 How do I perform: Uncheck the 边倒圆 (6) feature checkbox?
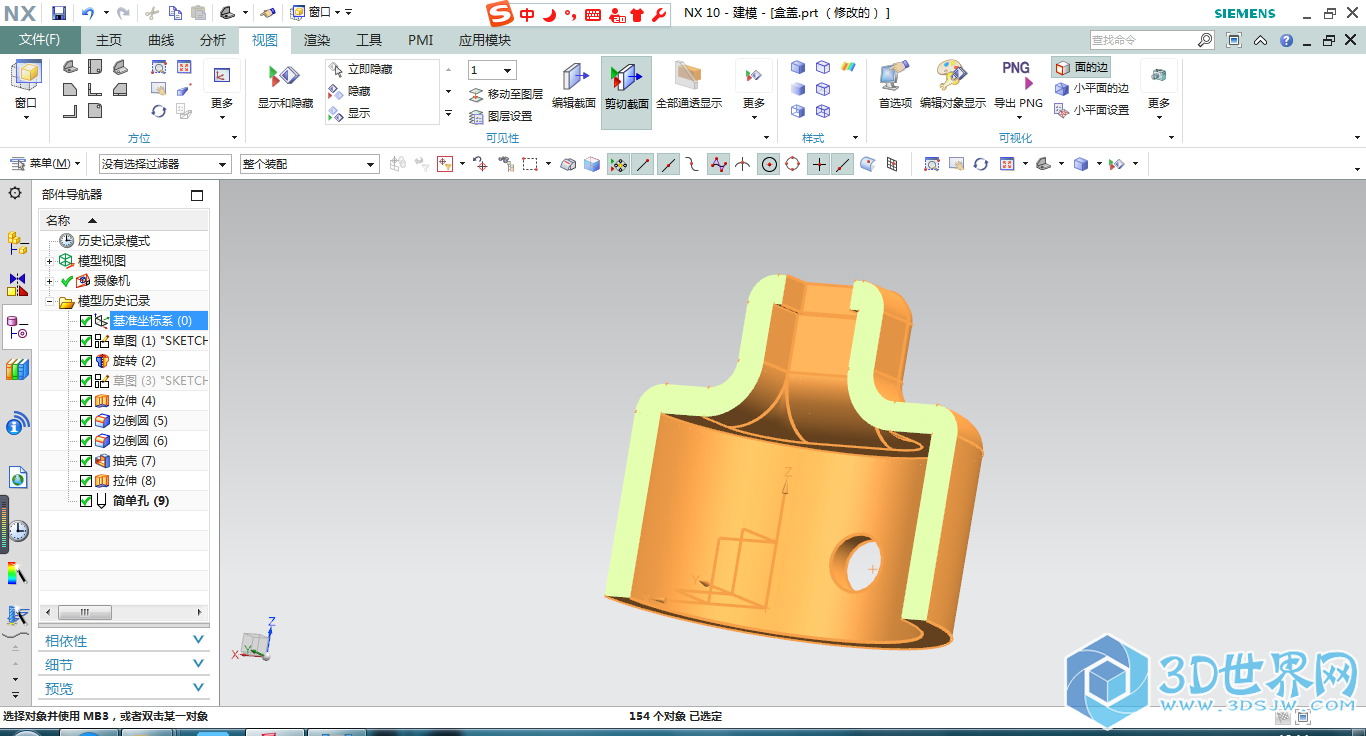(85, 441)
